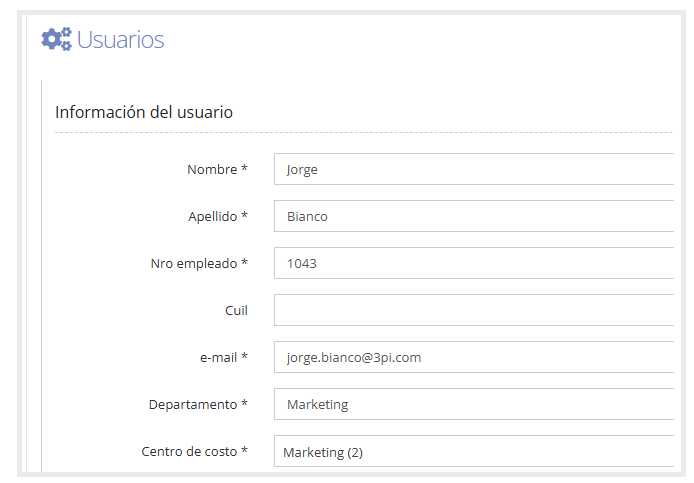Click the Información del usuario heading
Image resolution: width=694 pixels, height=483 pixels.
click(x=144, y=112)
